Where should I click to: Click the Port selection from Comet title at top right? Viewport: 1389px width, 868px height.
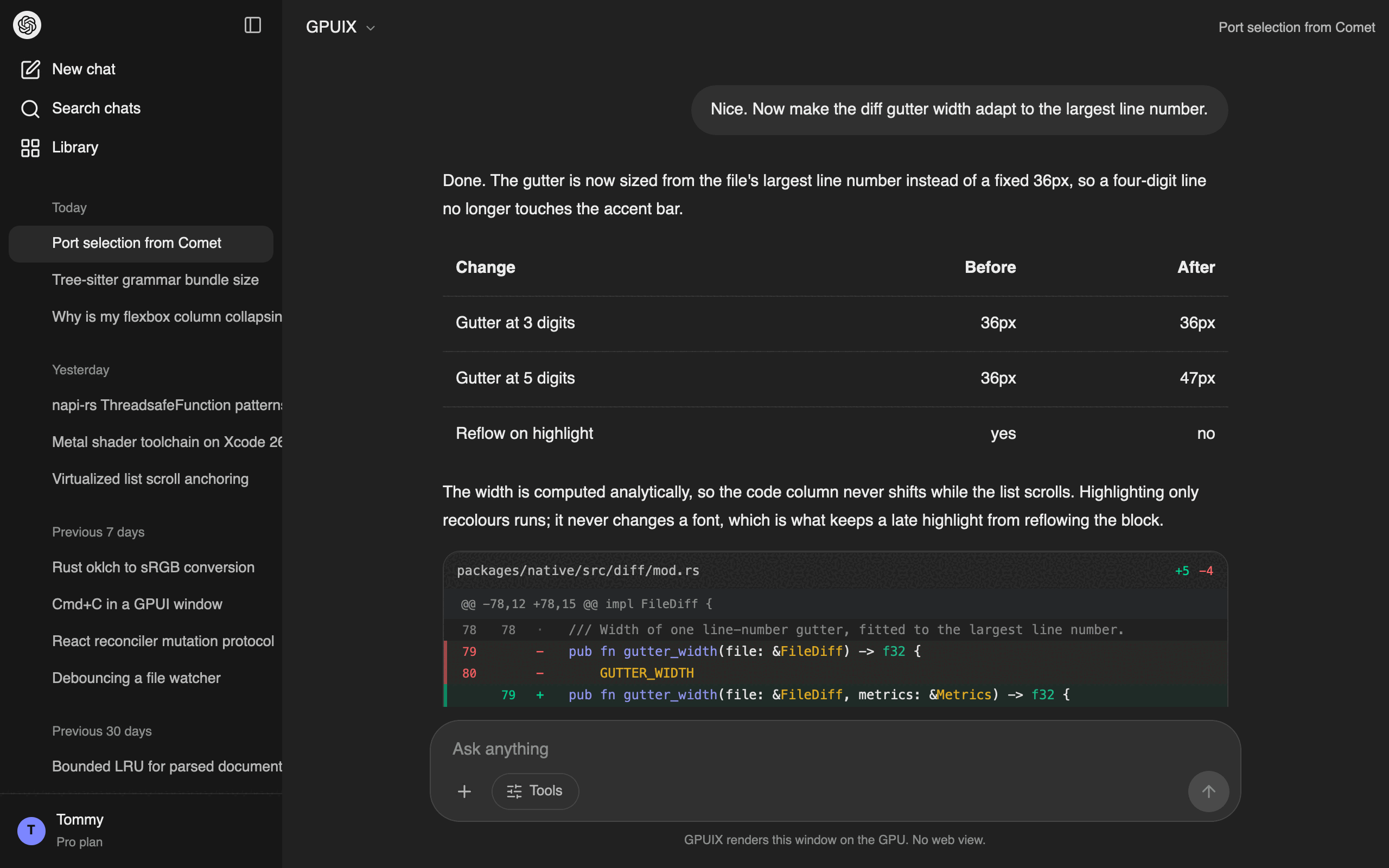coord(1297,28)
